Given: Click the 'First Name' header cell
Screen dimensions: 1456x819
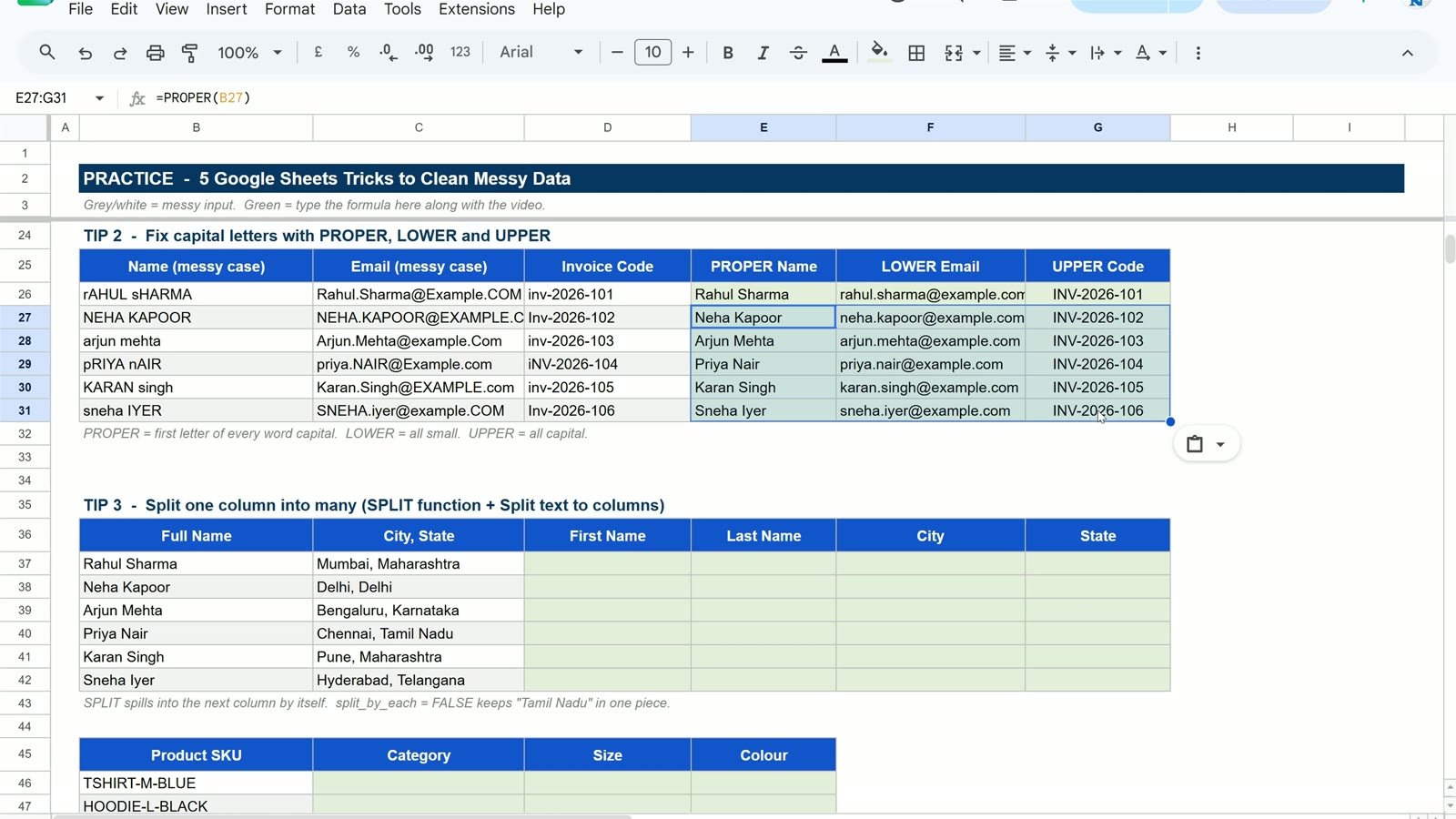Looking at the screenshot, I should 607,536.
